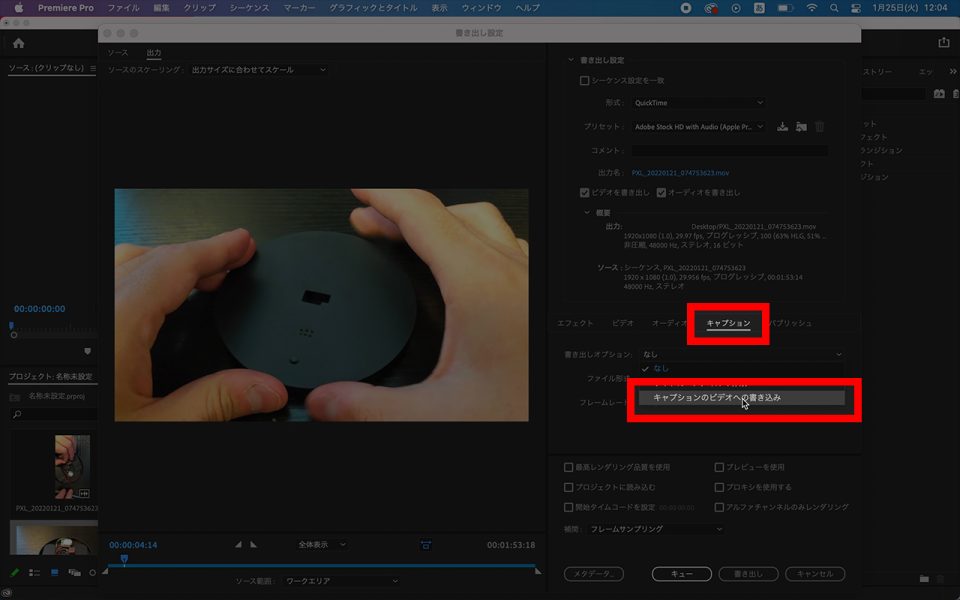This screenshot has height=600, width=960.
Task: Uncheck ビデオを書き出し checkbox
Action: (x=585, y=192)
